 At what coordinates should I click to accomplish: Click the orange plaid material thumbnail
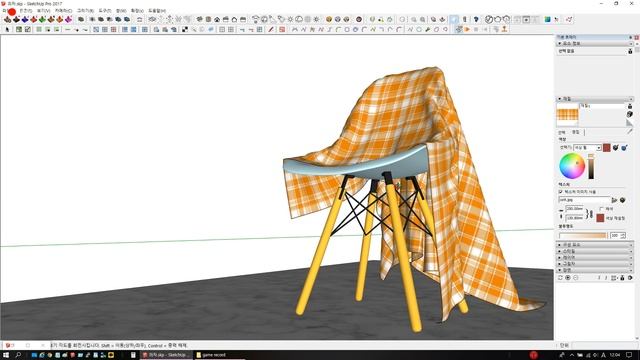[x=567, y=115]
